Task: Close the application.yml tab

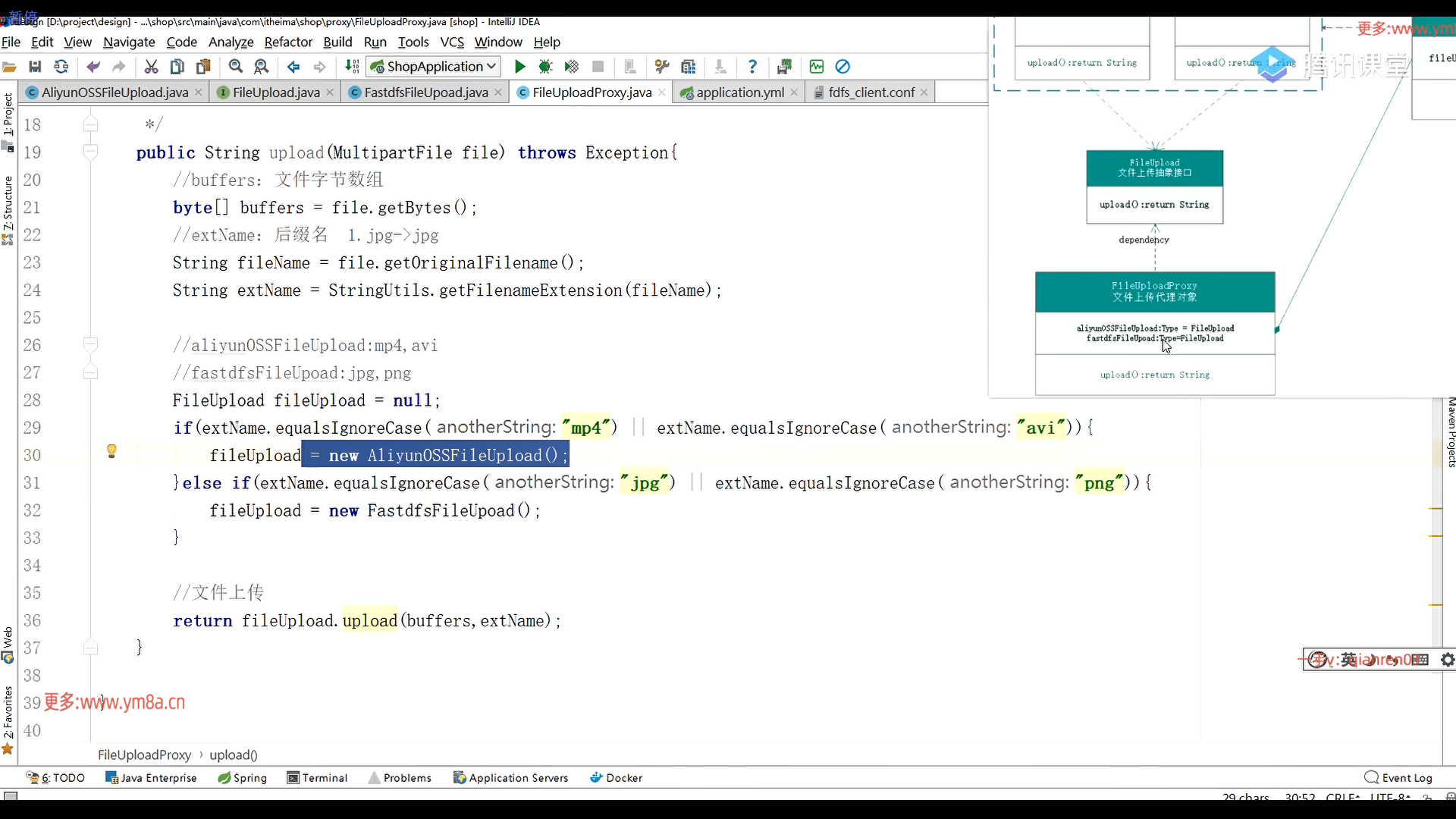Action: coord(794,93)
